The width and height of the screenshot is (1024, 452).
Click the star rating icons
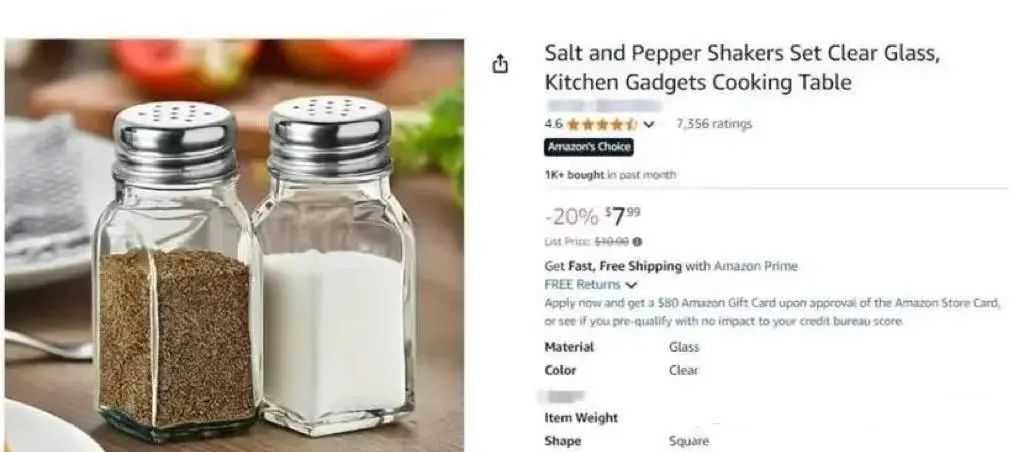[601, 124]
